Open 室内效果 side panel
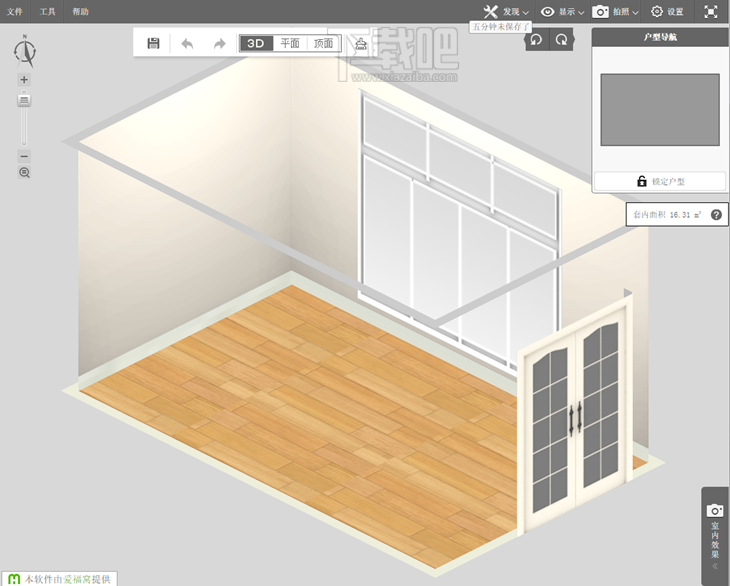The image size is (730, 586). [715, 536]
